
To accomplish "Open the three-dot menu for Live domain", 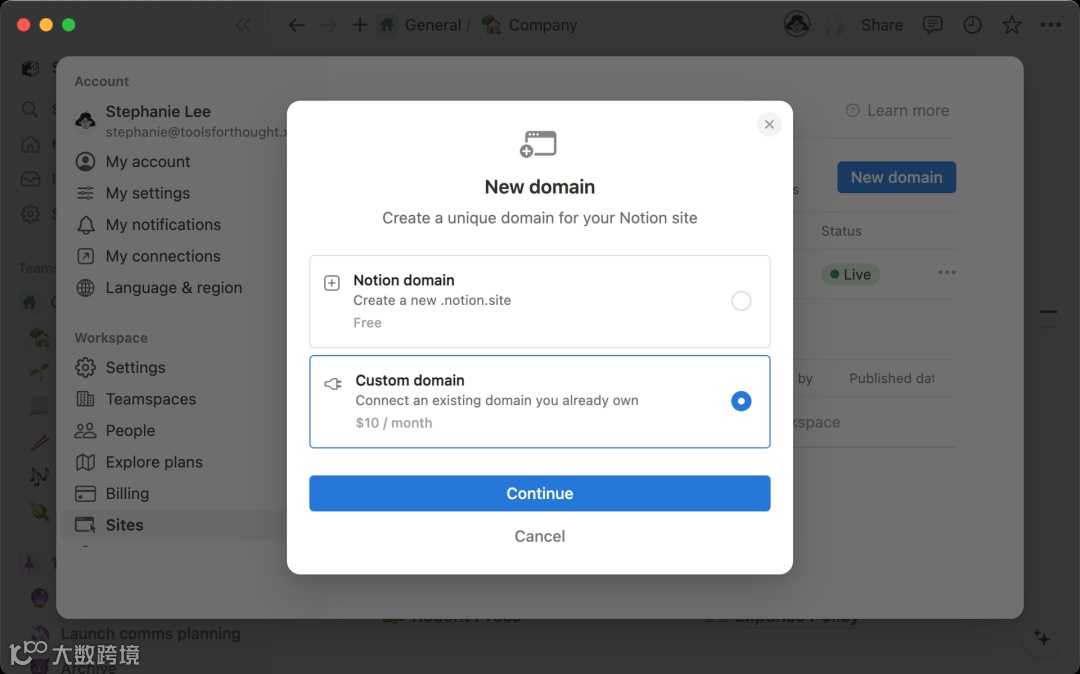I will point(947,273).
